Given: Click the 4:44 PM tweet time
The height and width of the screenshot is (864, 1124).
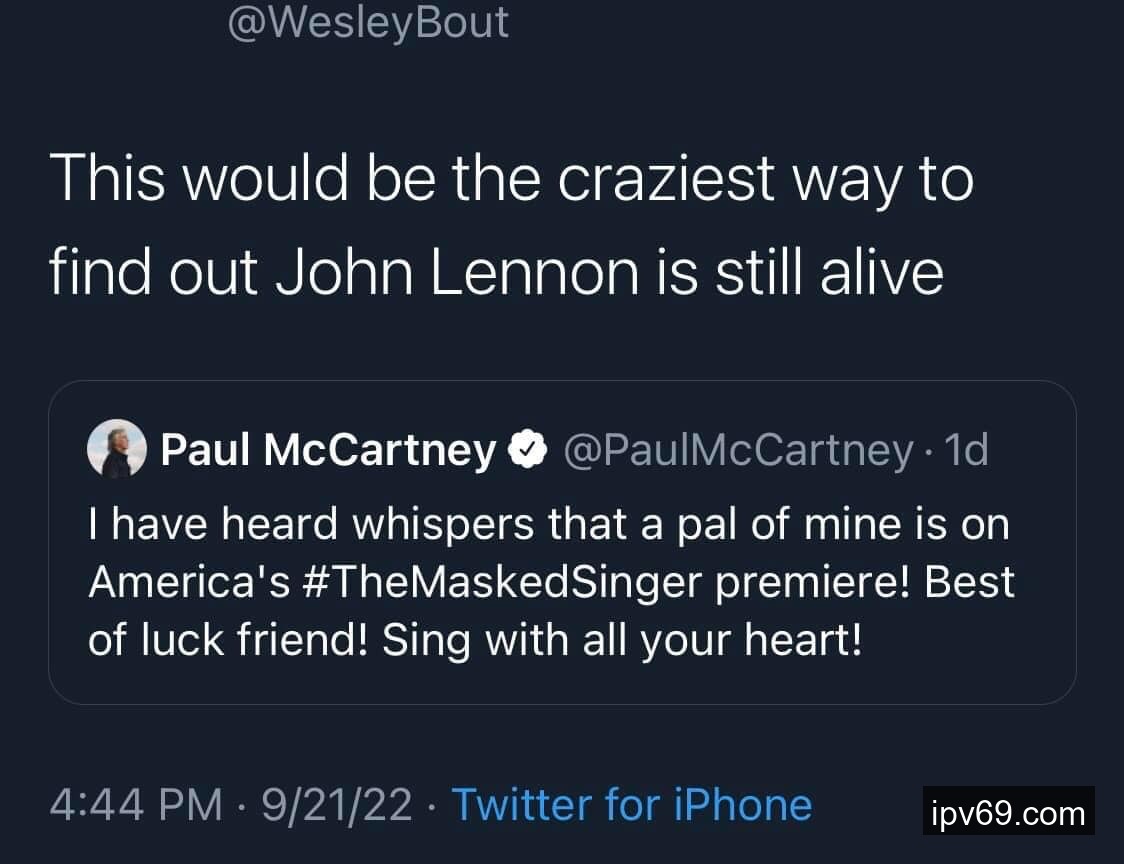Looking at the screenshot, I should tap(136, 805).
